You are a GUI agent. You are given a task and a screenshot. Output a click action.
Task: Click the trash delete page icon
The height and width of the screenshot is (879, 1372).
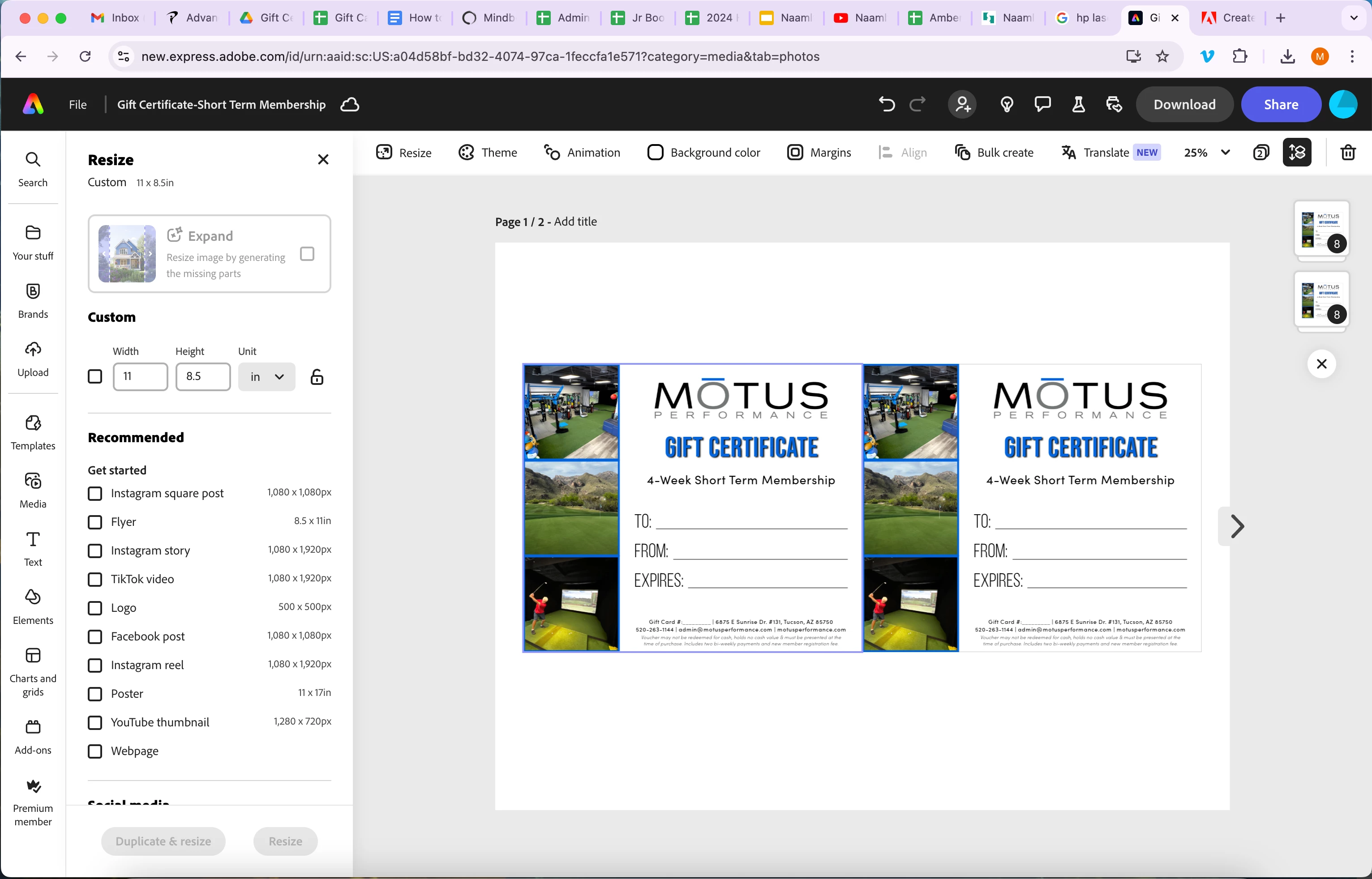pyautogui.click(x=1347, y=153)
